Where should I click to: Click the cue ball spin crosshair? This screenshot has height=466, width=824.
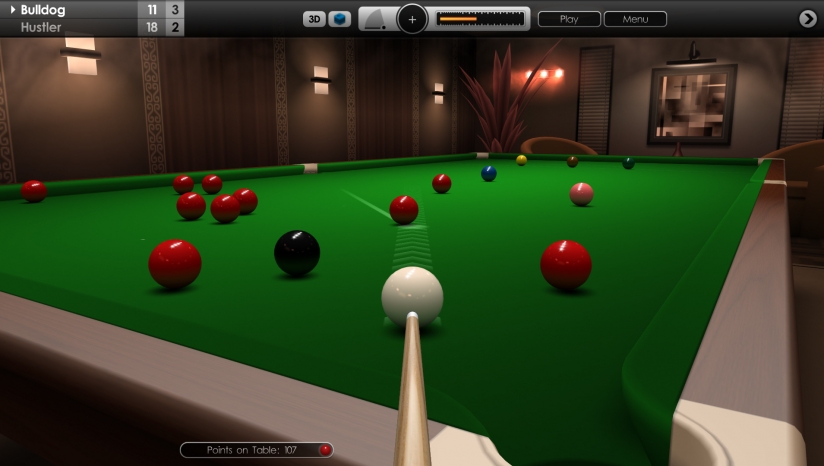pyautogui.click(x=412, y=19)
